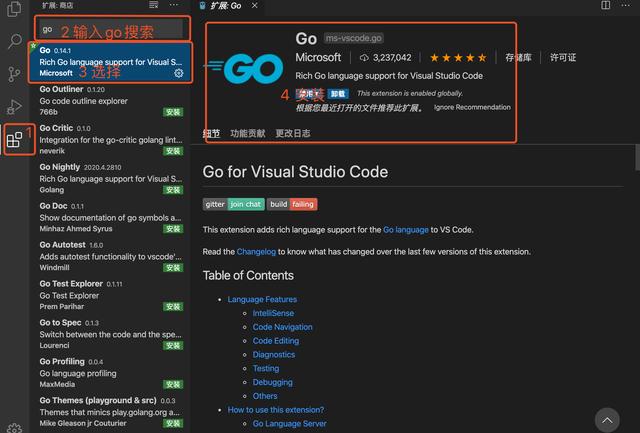Install the Go Test Explorer extension
The height and width of the screenshot is (433, 640).
(173, 306)
